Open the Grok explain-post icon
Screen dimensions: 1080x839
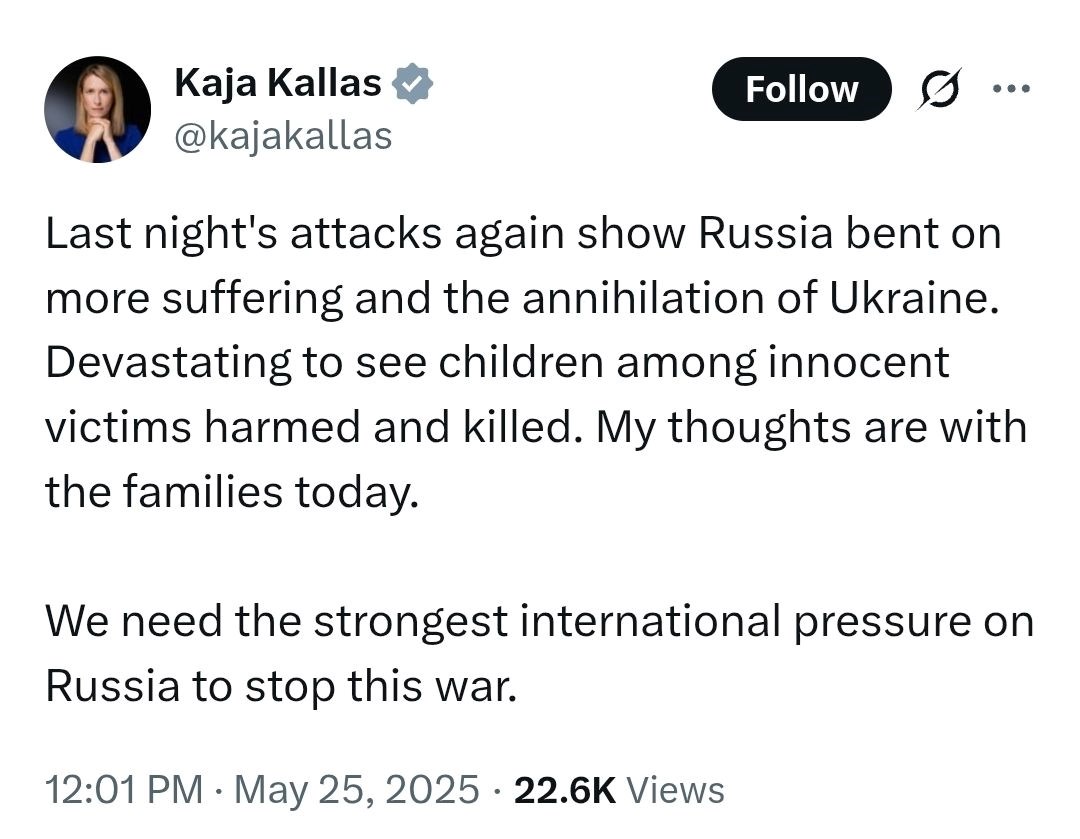click(x=938, y=89)
